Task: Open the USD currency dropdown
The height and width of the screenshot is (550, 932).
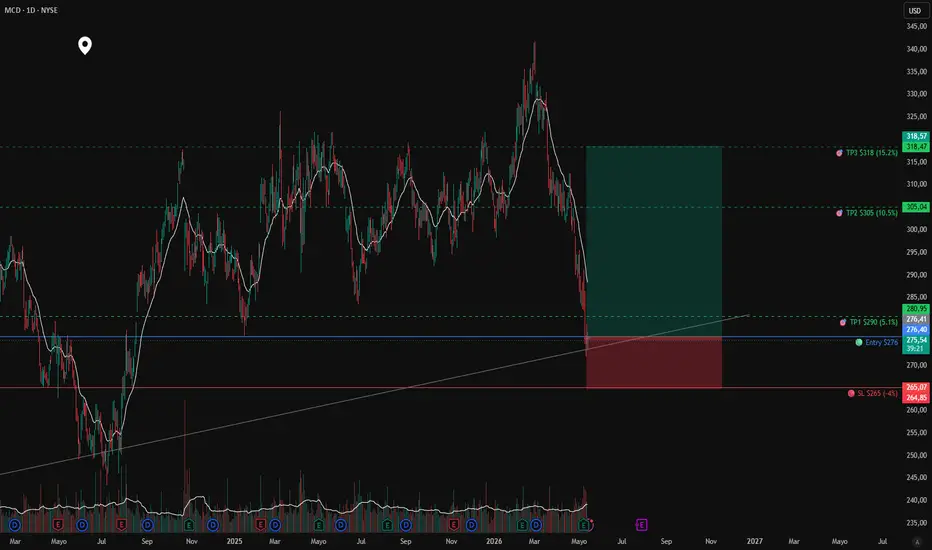Action: [915, 10]
